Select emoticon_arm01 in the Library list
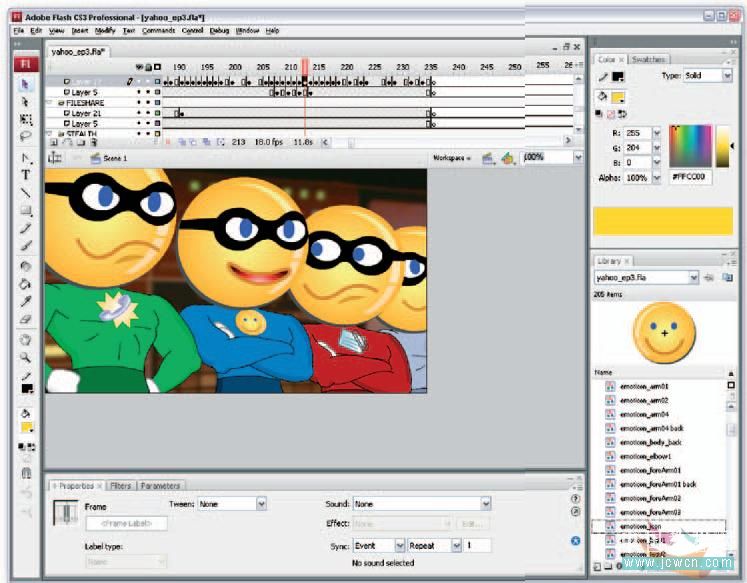The height and width of the screenshot is (583, 747). (644, 387)
